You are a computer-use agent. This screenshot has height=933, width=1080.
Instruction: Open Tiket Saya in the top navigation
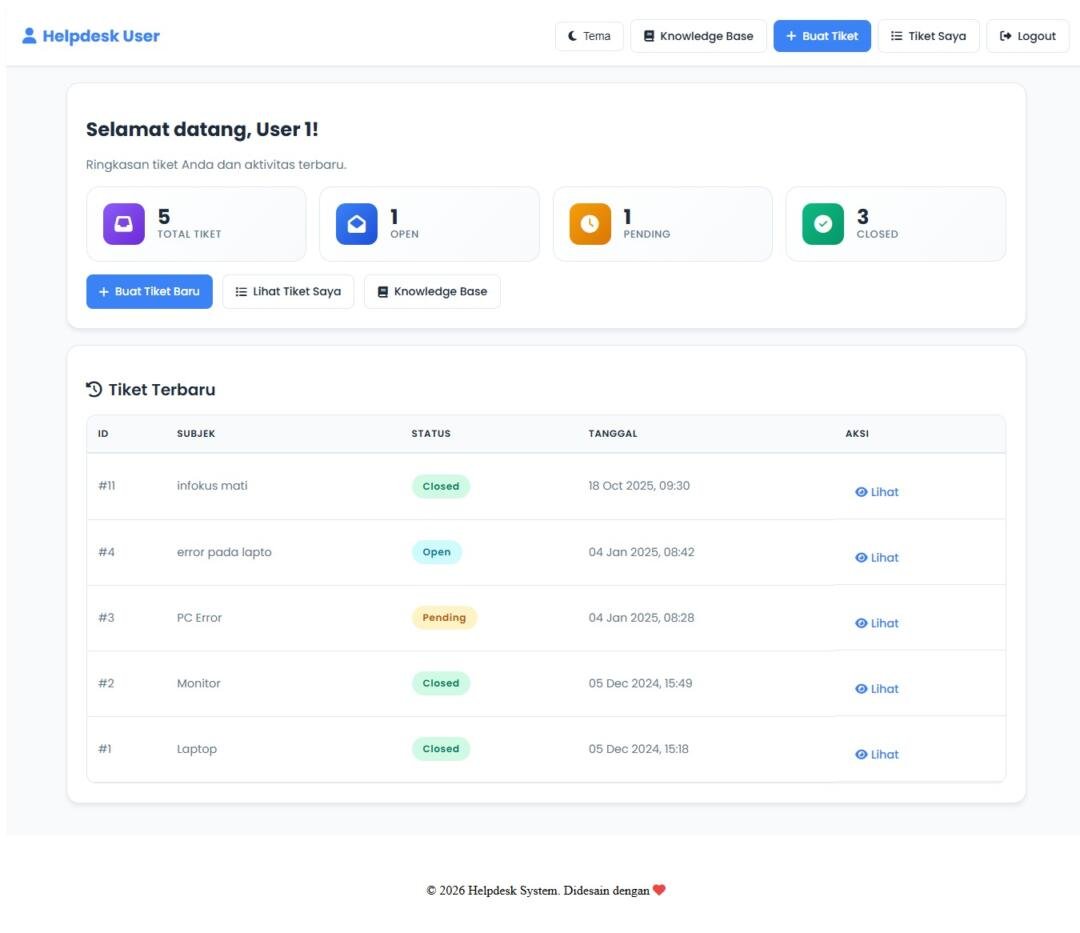point(928,36)
